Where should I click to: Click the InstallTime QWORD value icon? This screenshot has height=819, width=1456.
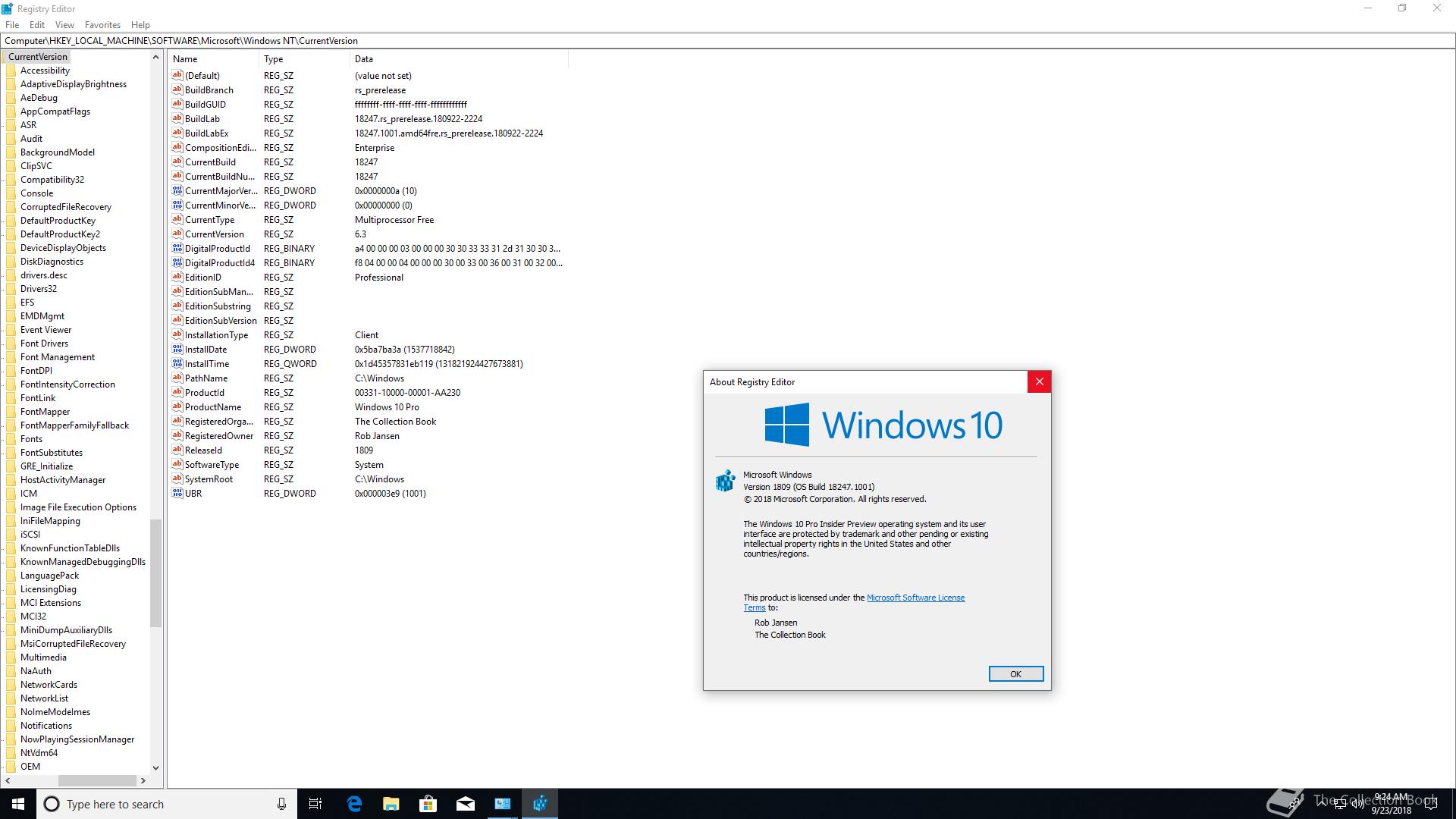177,363
